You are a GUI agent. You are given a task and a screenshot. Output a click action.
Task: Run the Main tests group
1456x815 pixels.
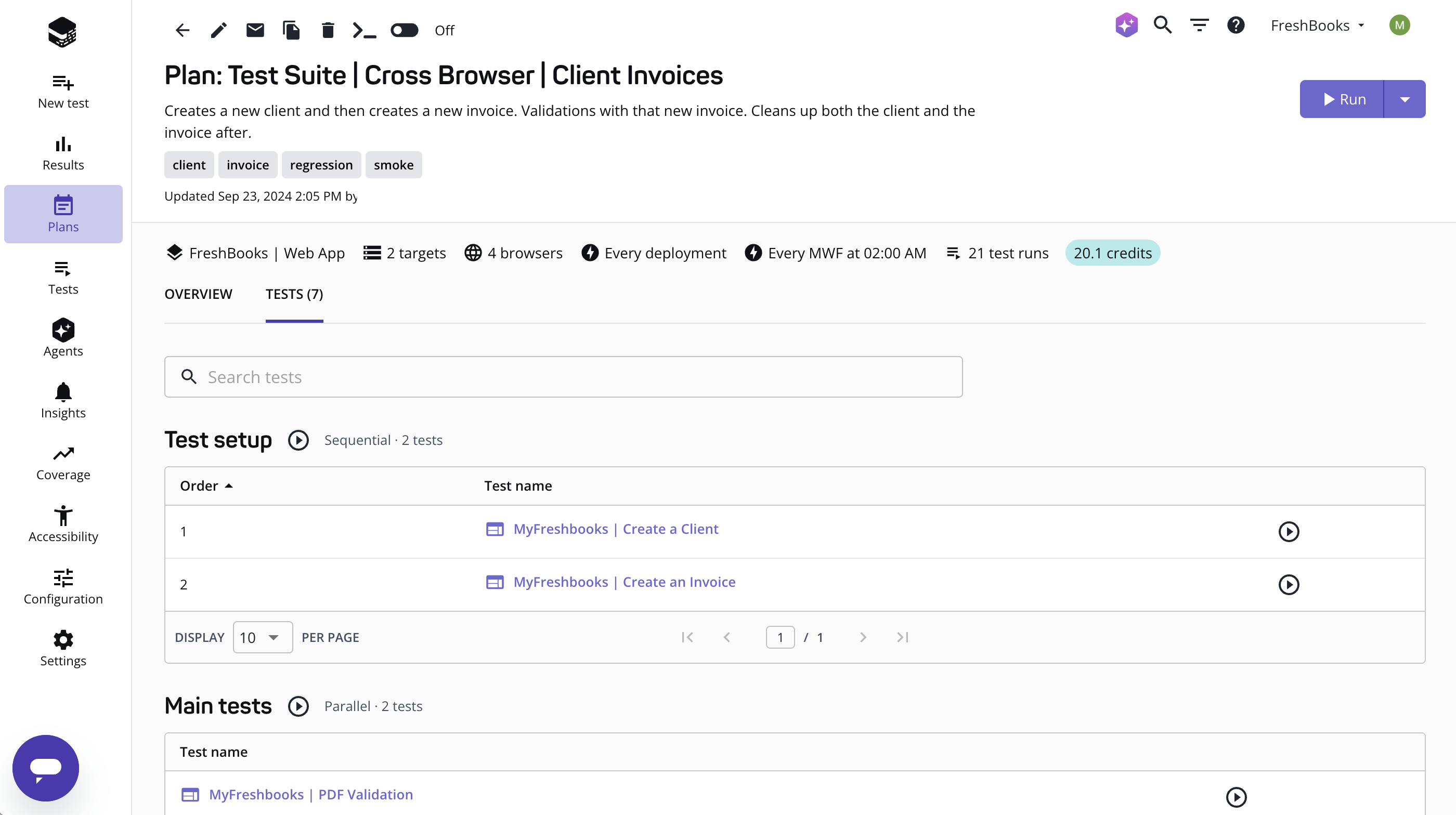(x=298, y=706)
